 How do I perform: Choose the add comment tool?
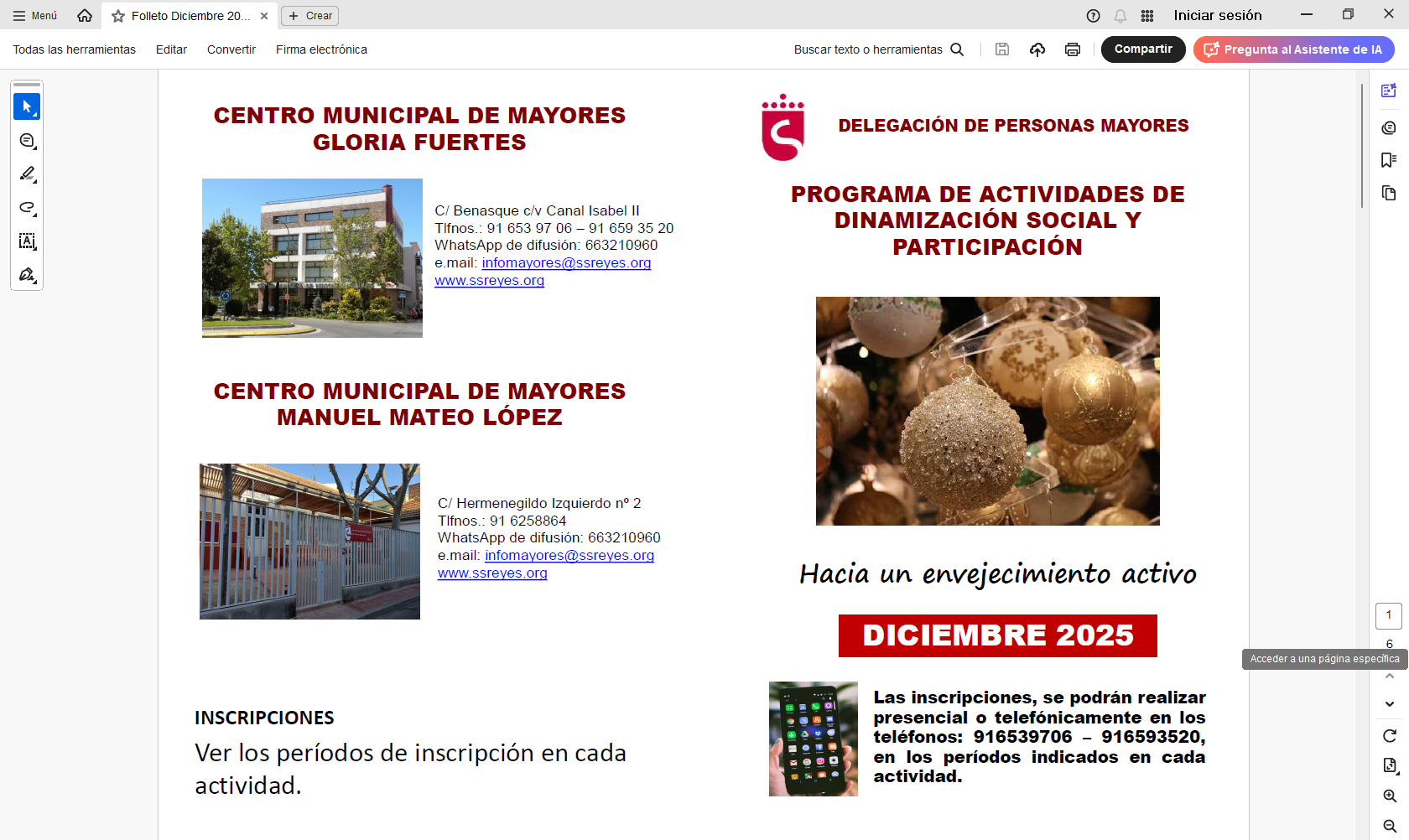[27, 141]
